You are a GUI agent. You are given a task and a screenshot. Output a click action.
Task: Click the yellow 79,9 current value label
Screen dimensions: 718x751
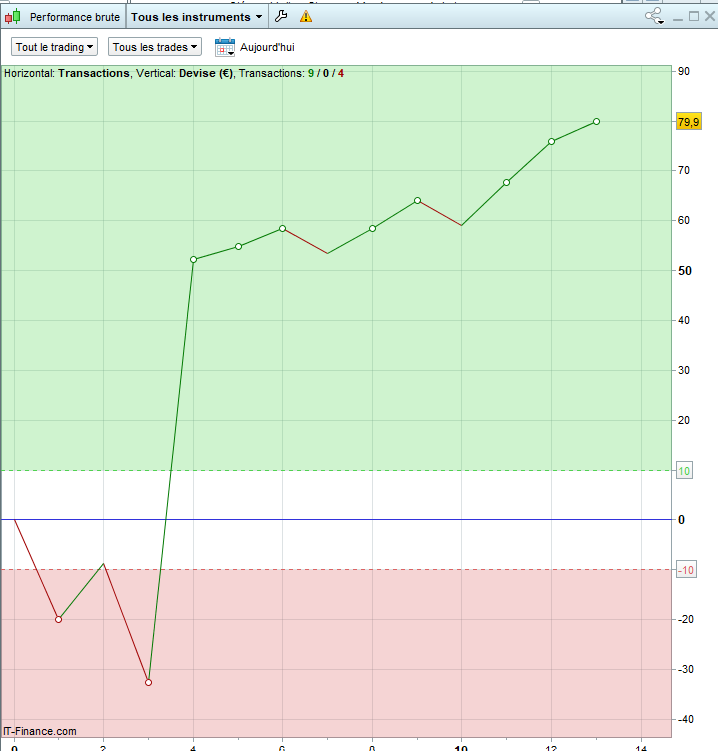[688, 122]
